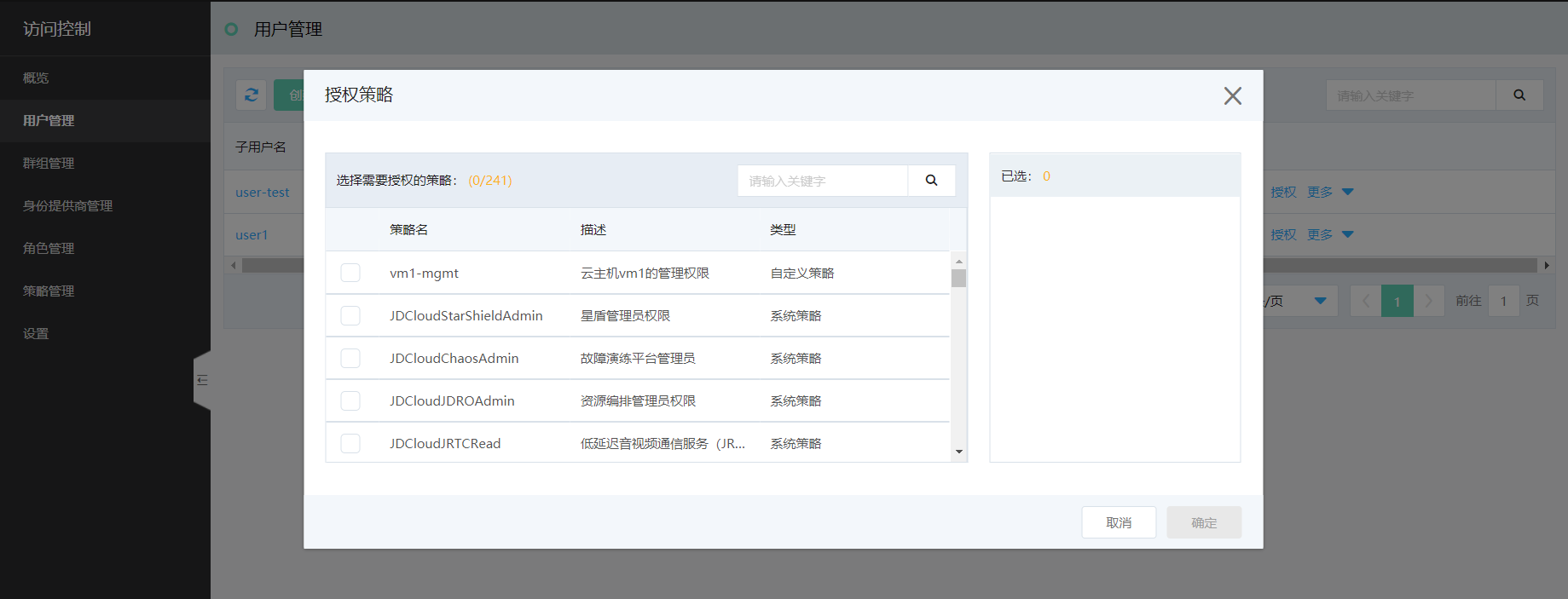Open the user-test user link
1568x599 pixels.
coord(263,193)
